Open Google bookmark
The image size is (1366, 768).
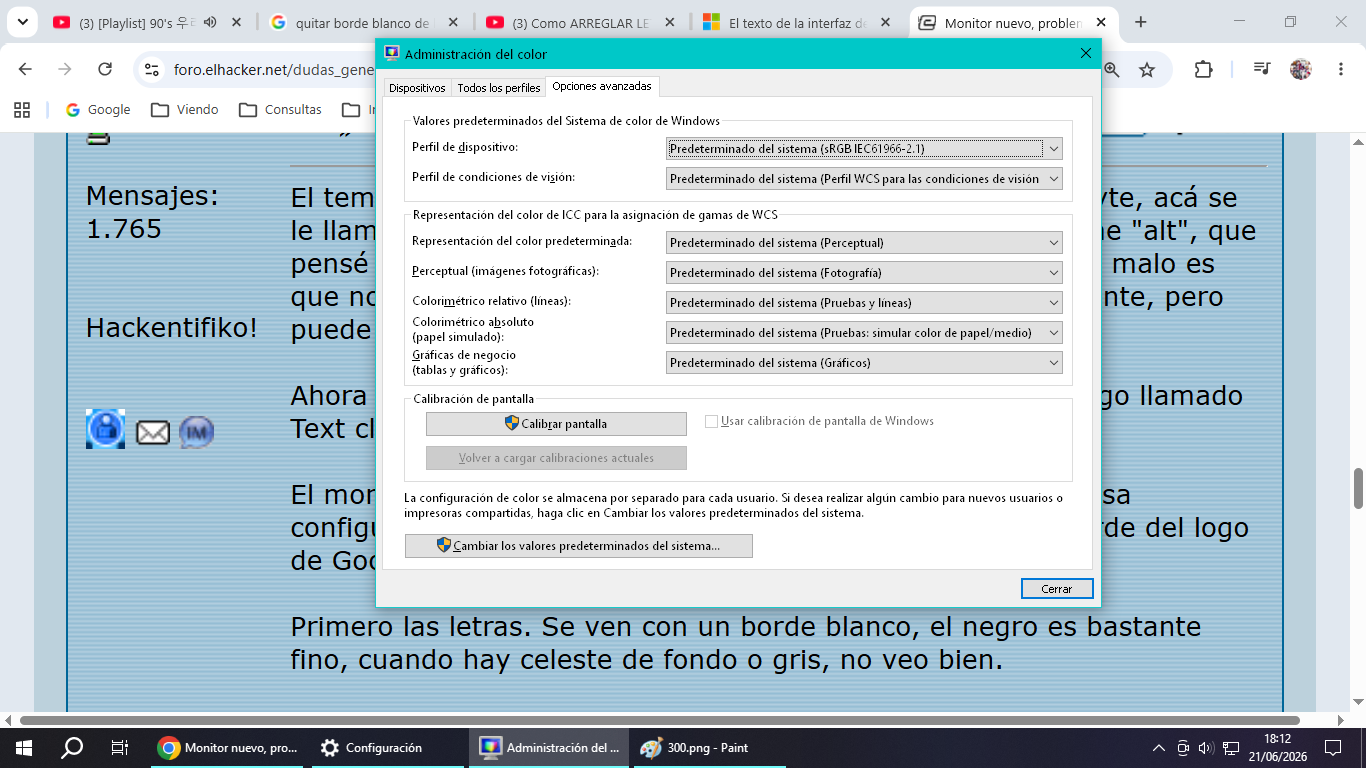[x=98, y=109]
